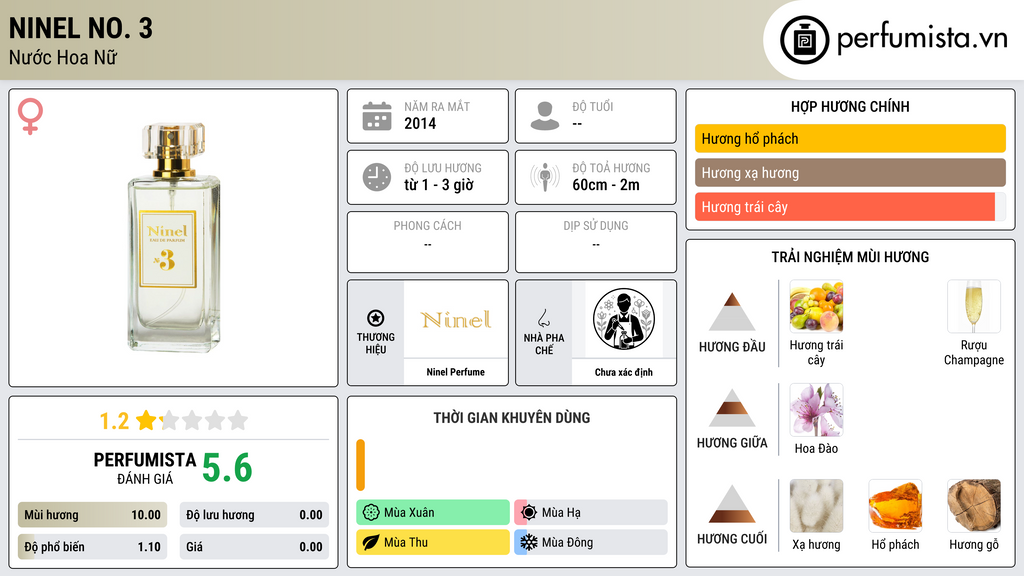This screenshot has height=576, width=1024.
Task: Click the Dịp sử dụng box
Action: tap(596, 242)
